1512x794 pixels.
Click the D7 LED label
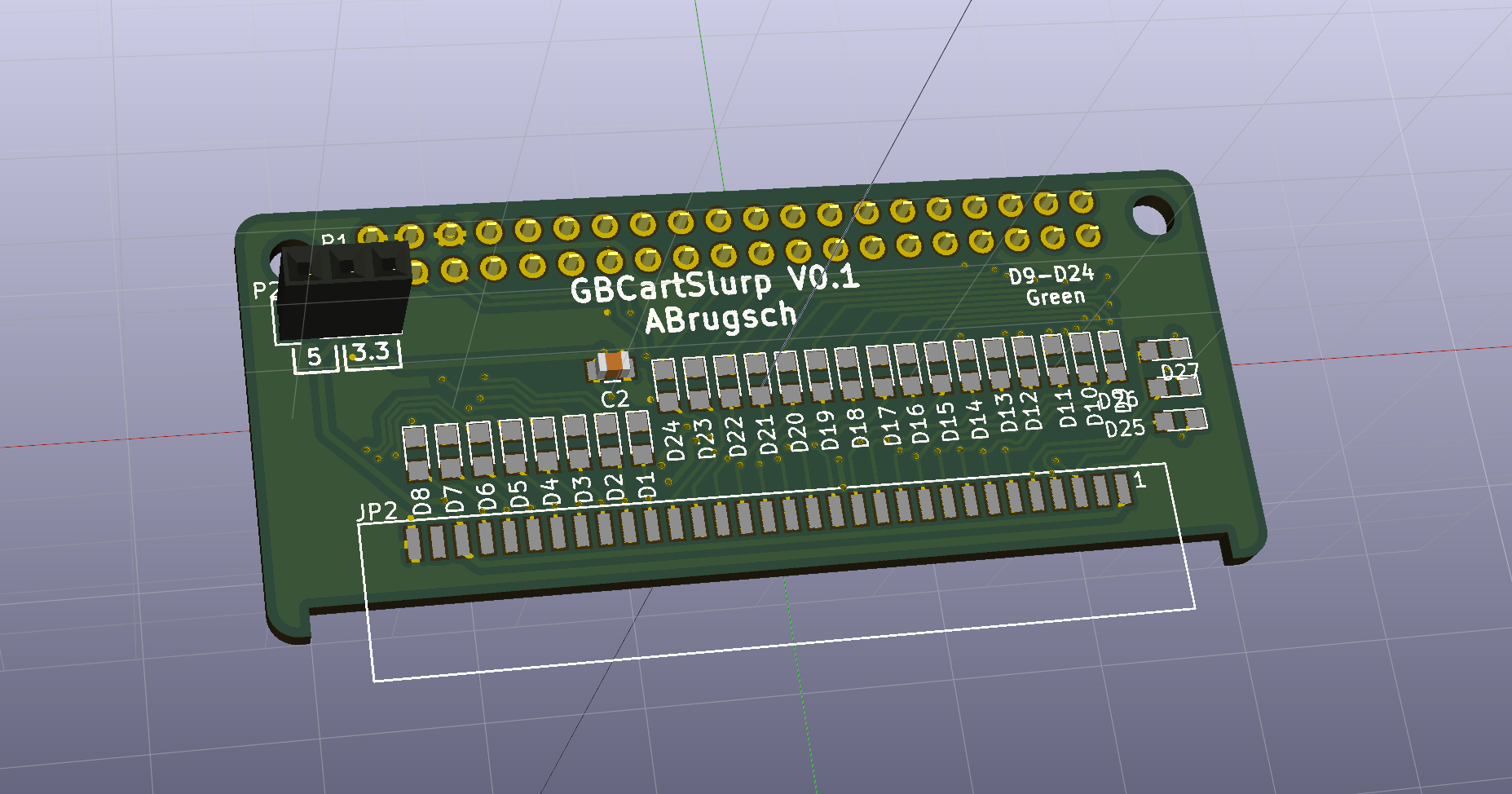(x=454, y=500)
